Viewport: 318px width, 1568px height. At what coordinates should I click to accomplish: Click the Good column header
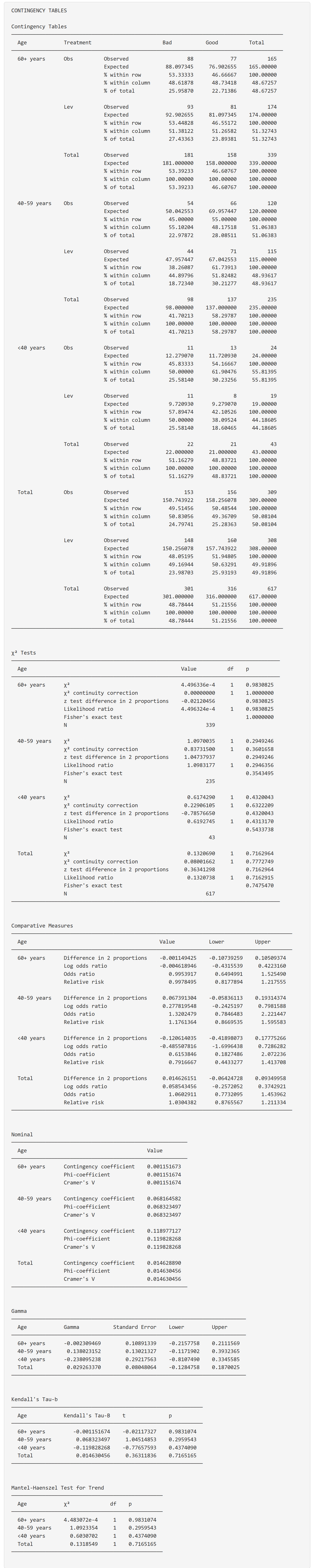(x=212, y=43)
